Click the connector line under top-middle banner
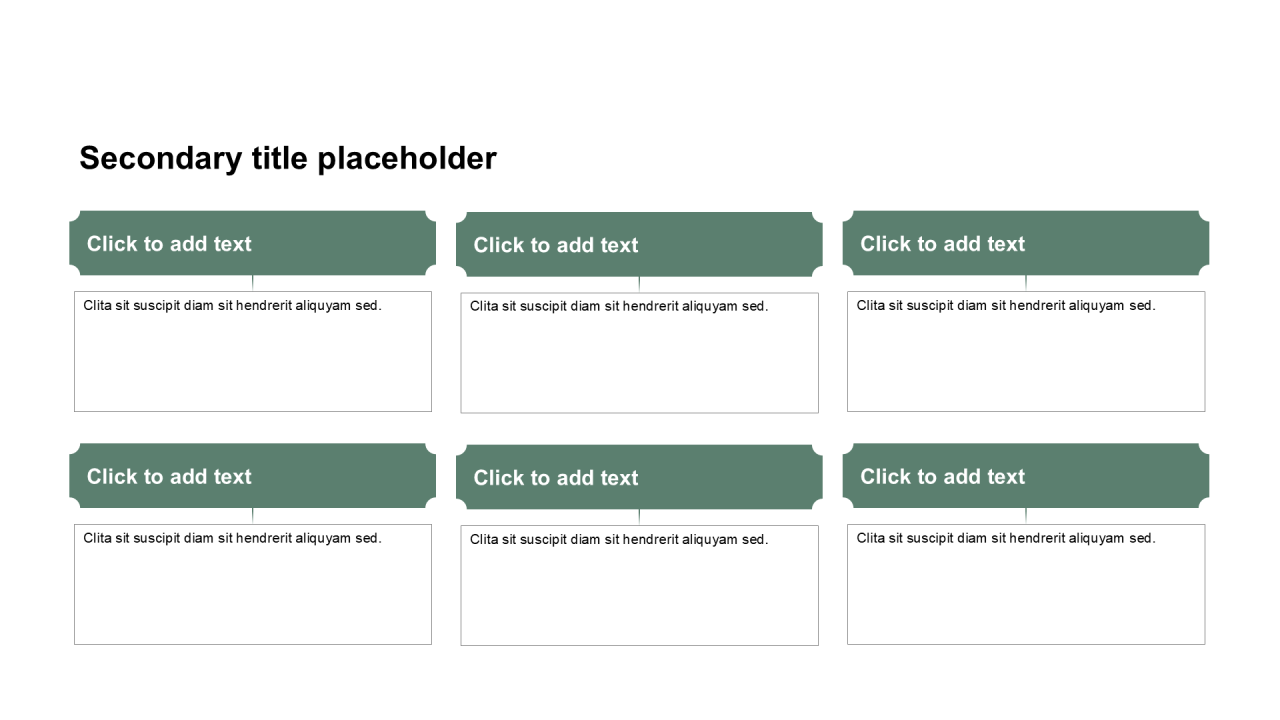 point(639,284)
